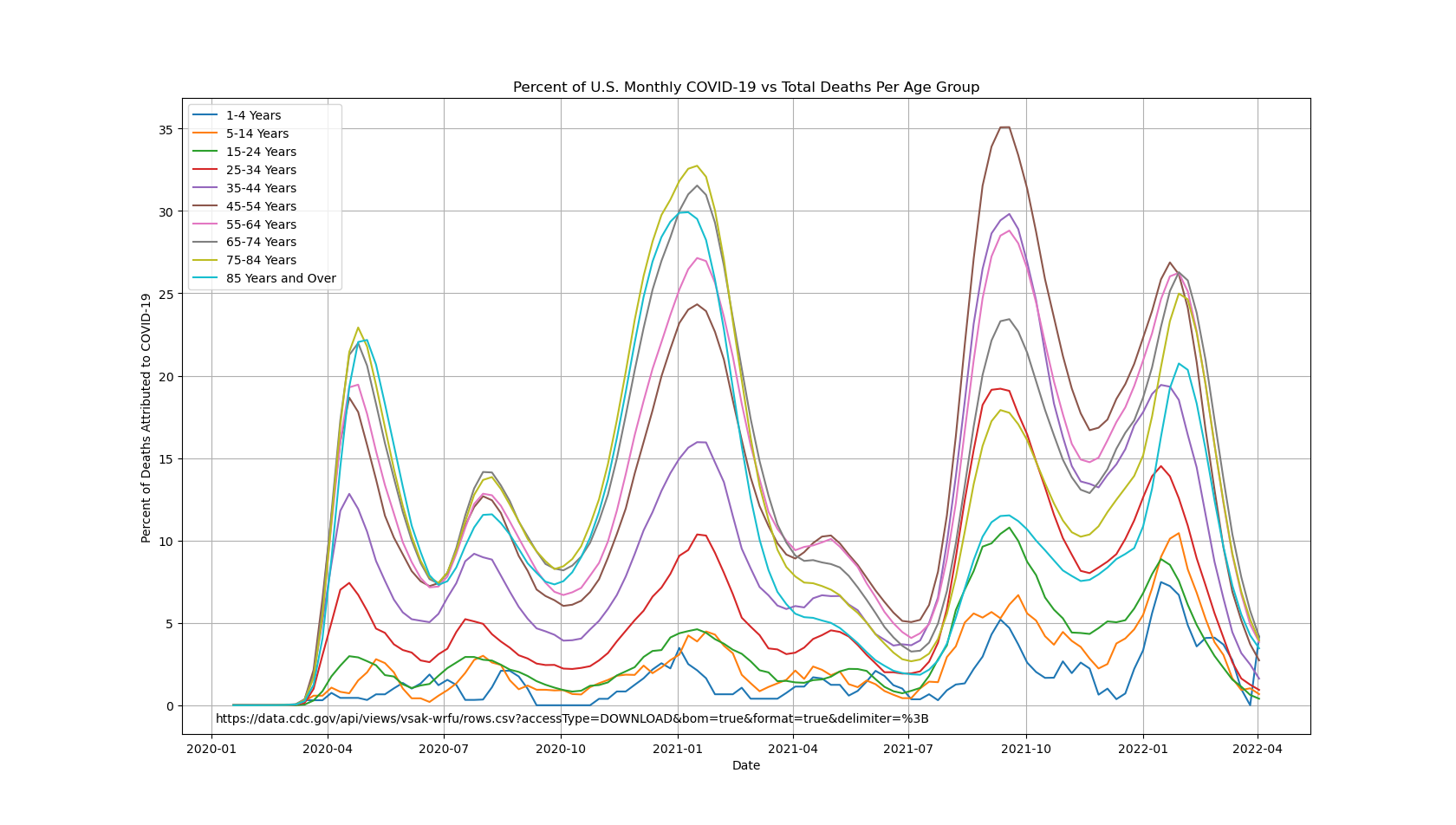Click the purple swatch beside 35-44 Years
This screenshot has height=825, width=1456.
(205, 188)
